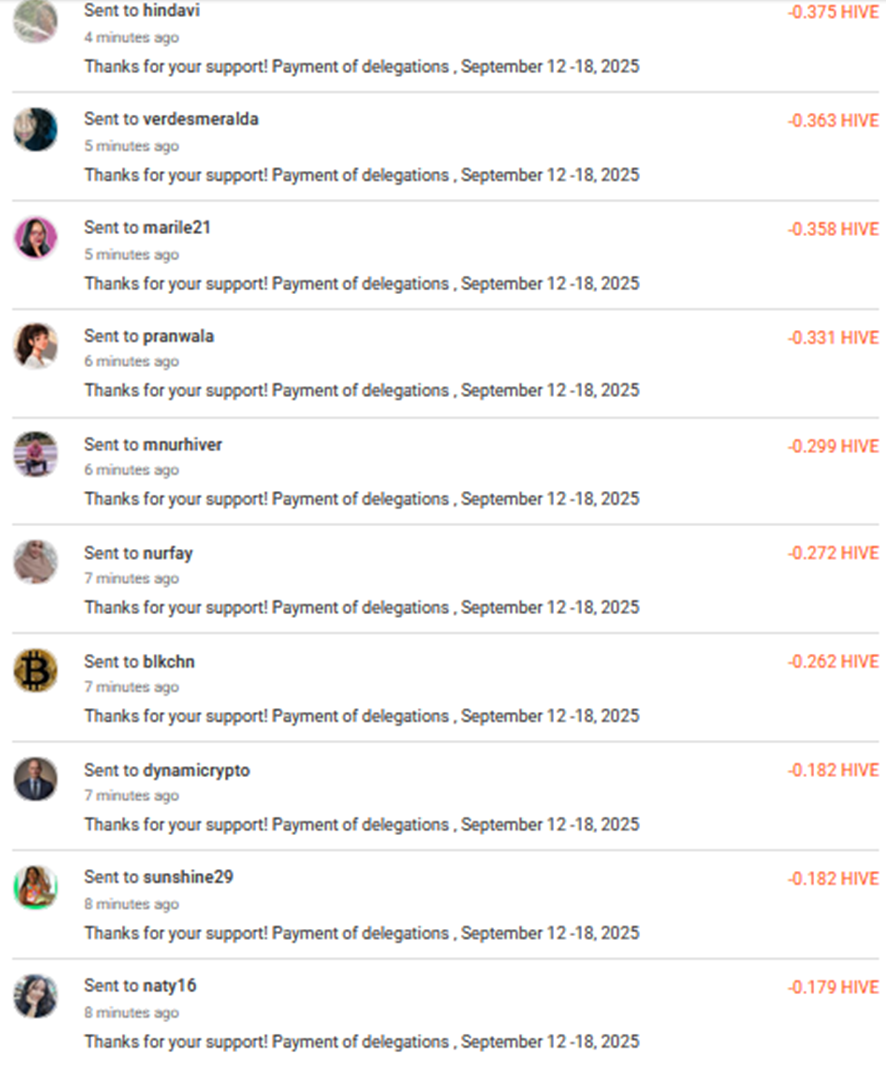This screenshot has height=1065, width=886.
Task: Go to pranwala's username link
Action: (178, 336)
